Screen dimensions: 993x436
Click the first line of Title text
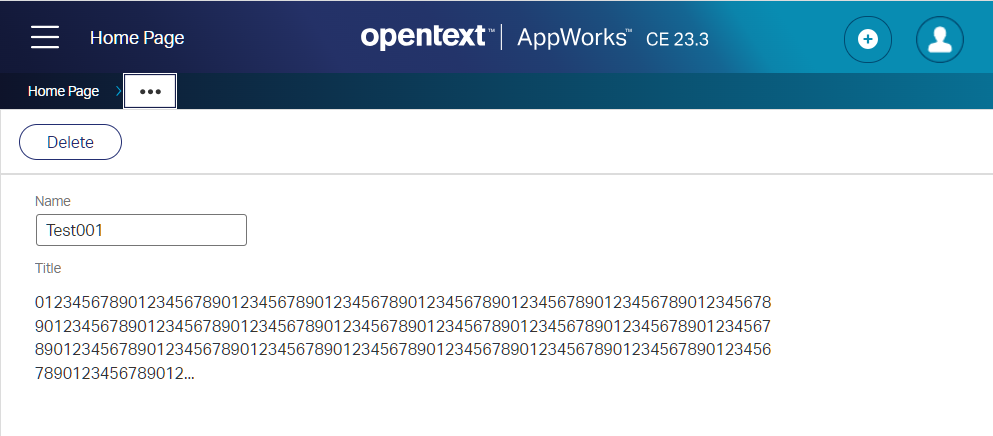[403, 302]
